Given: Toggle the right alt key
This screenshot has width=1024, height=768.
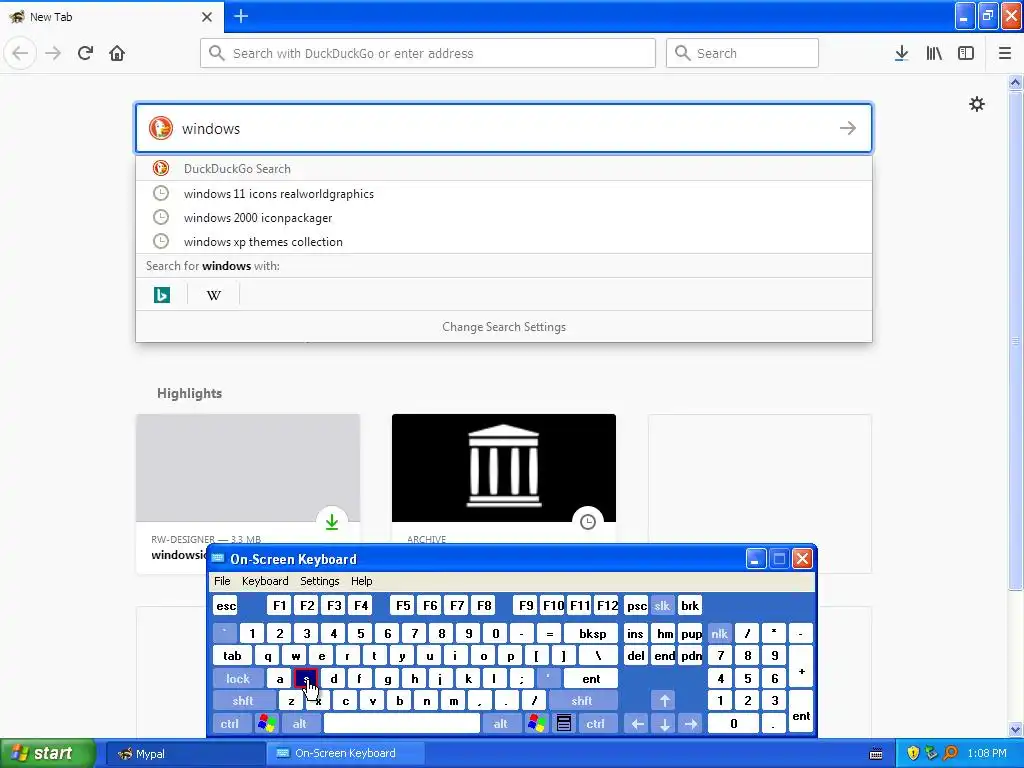Looking at the screenshot, I should [x=500, y=723].
